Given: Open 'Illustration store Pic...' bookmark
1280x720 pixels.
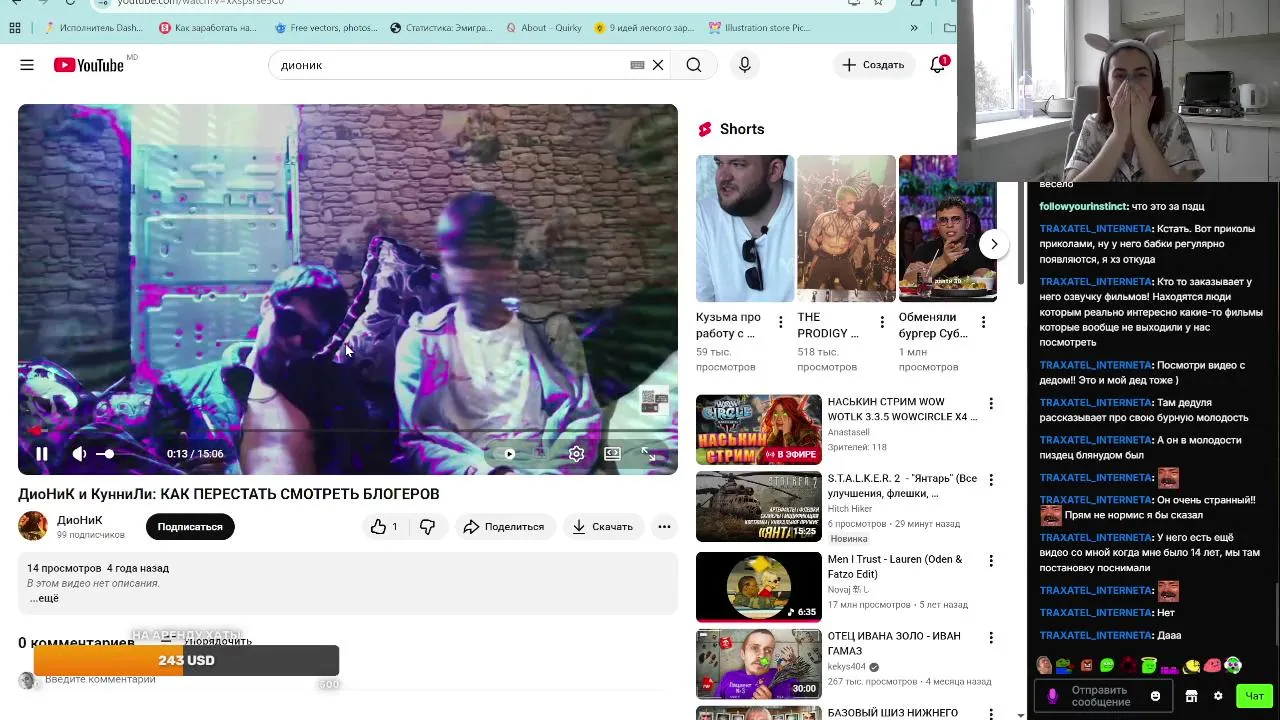Looking at the screenshot, I should (760, 28).
